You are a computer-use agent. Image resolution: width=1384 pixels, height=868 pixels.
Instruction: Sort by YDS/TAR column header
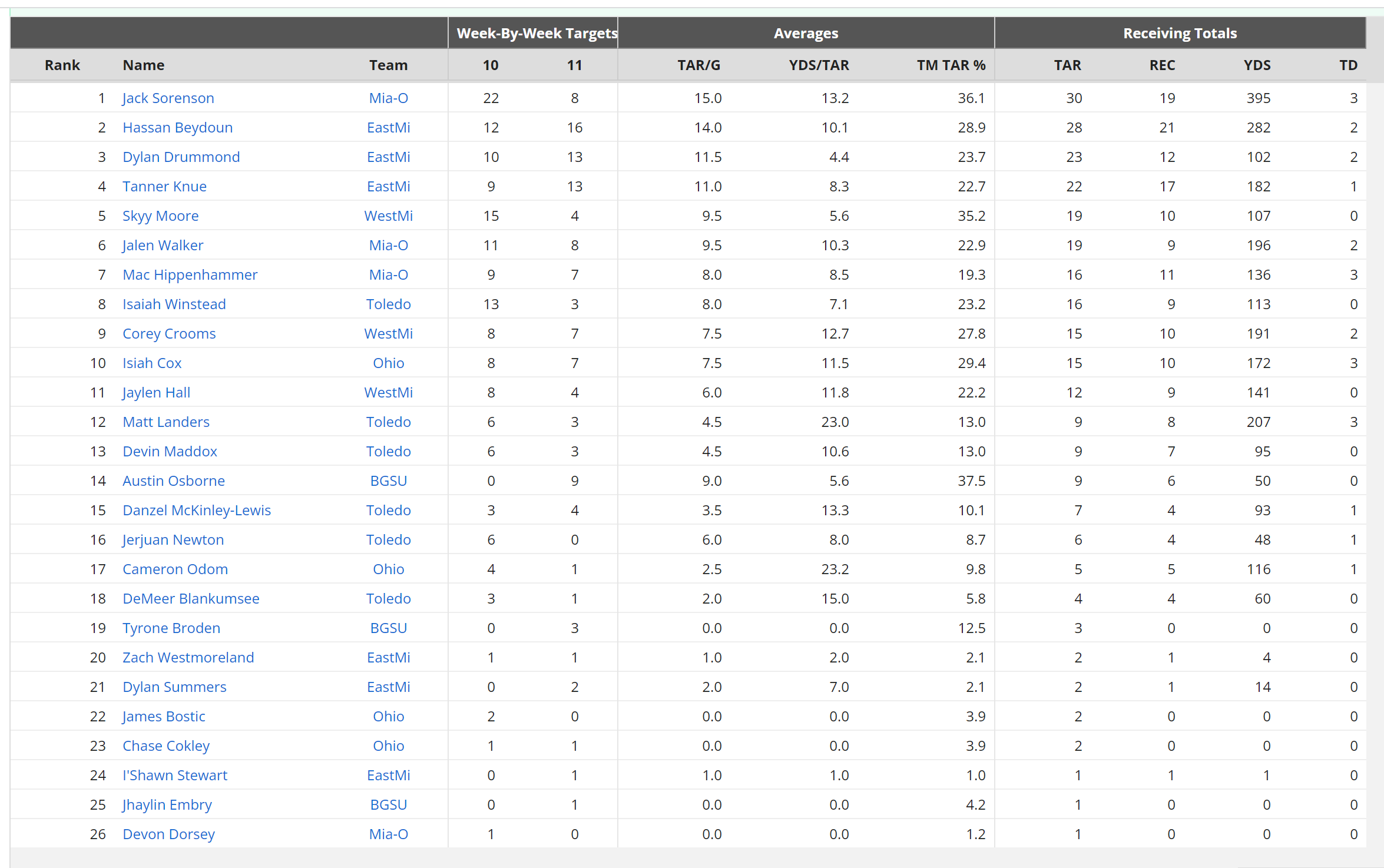coord(819,65)
